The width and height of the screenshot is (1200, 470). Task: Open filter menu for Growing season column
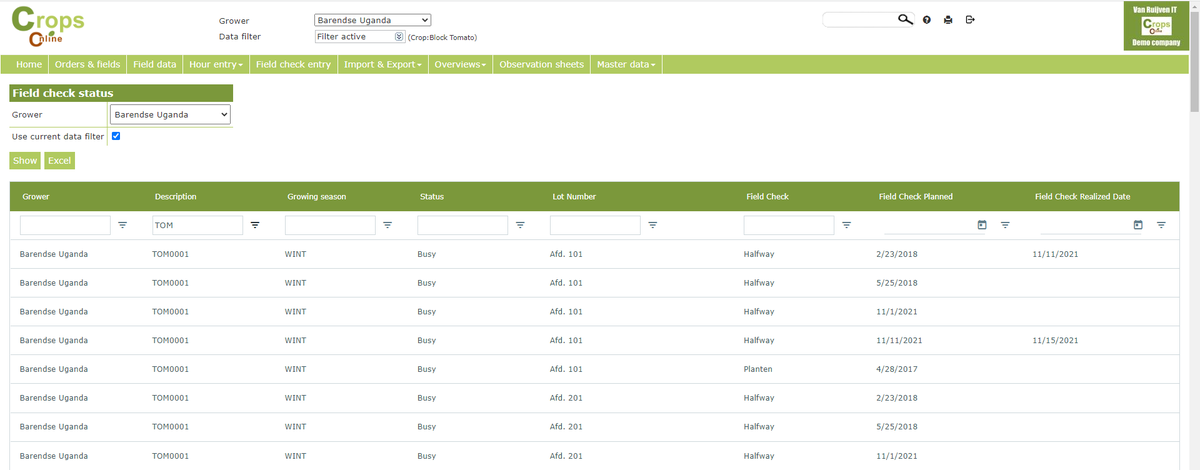387,225
